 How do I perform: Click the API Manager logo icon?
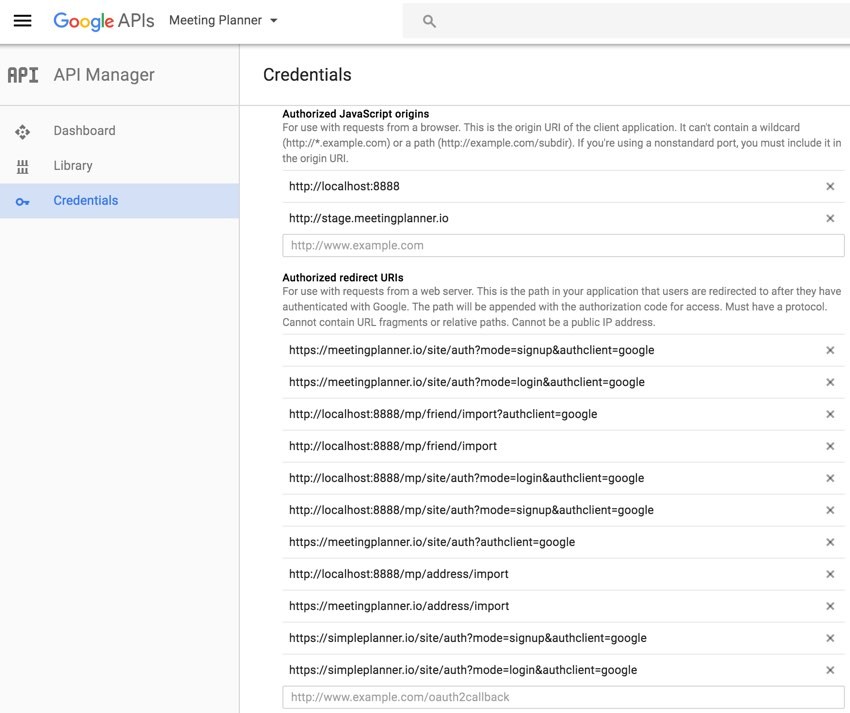tap(23, 75)
